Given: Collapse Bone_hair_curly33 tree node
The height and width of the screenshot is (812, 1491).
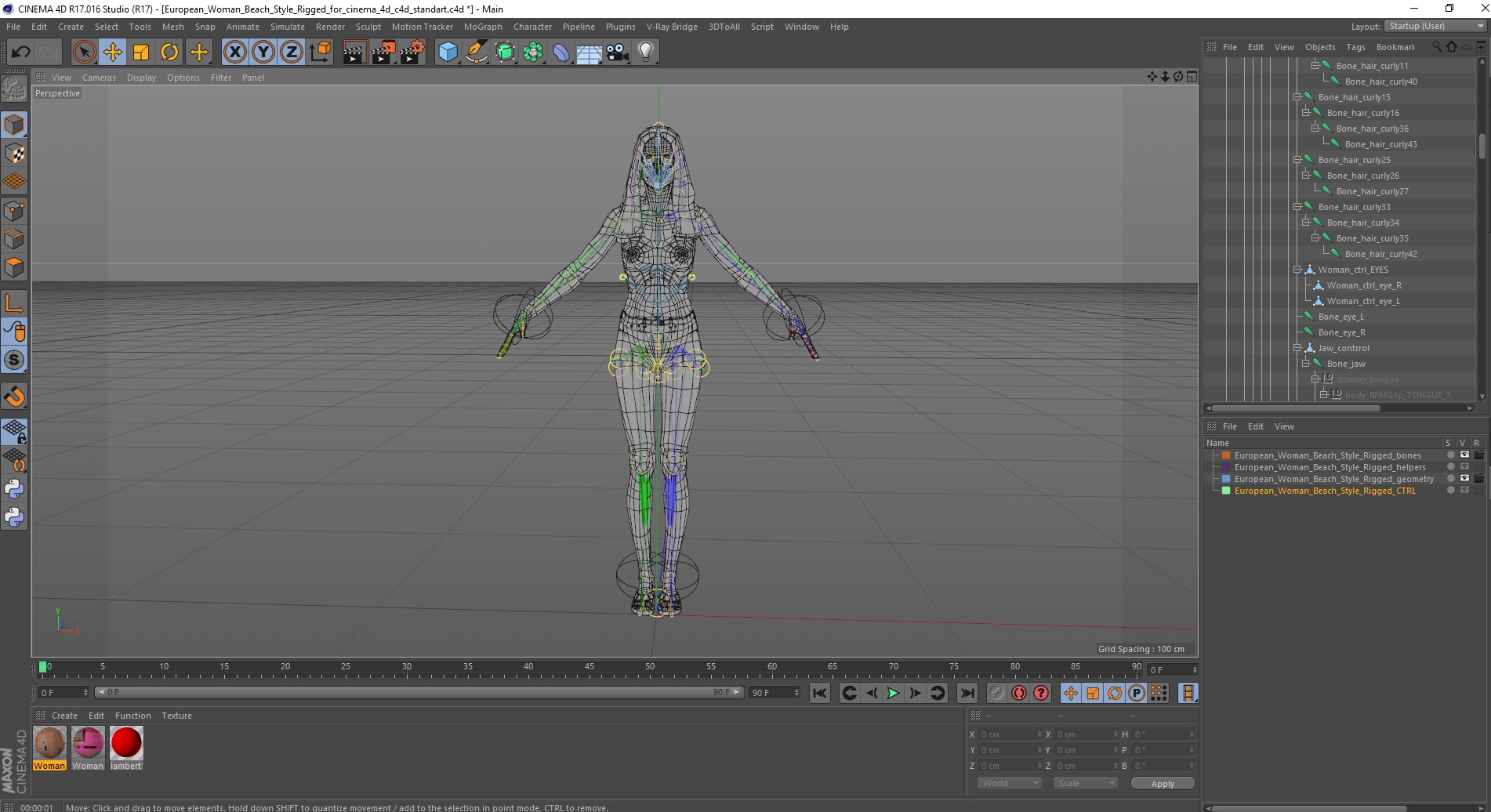Looking at the screenshot, I should point(1297,207).
